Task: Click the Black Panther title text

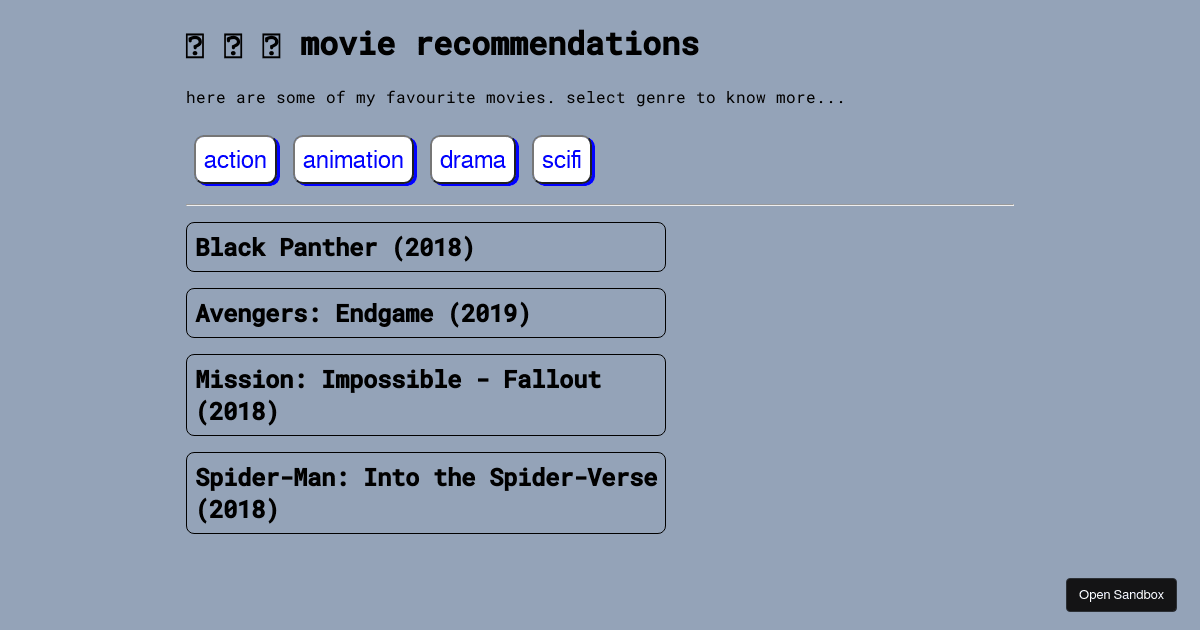Action: (x=336, y=246)
